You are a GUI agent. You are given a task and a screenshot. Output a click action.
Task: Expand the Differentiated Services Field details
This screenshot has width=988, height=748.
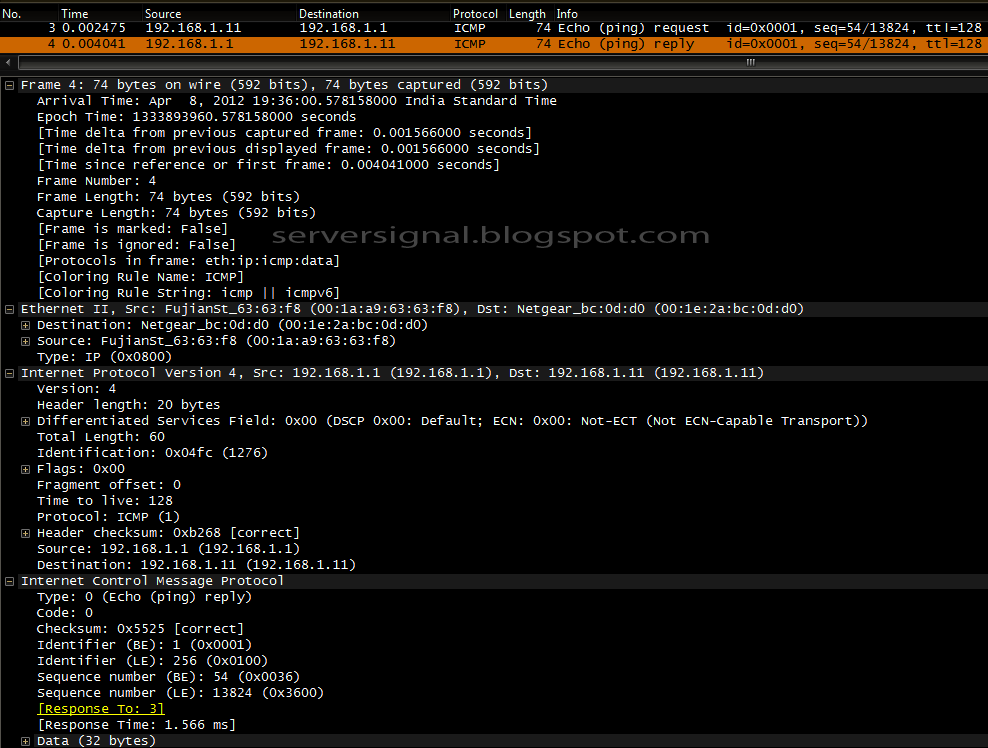[25, 420]
